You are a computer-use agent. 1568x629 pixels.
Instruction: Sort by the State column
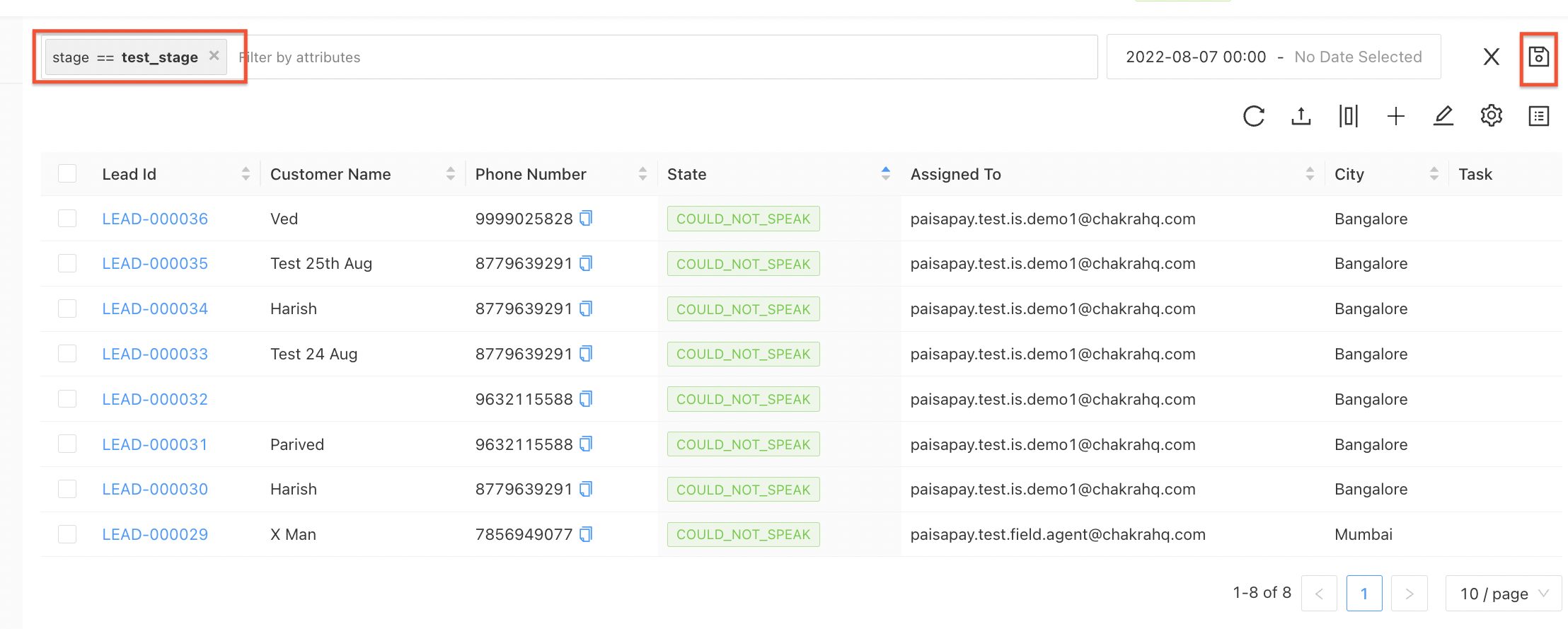(885, 174)
